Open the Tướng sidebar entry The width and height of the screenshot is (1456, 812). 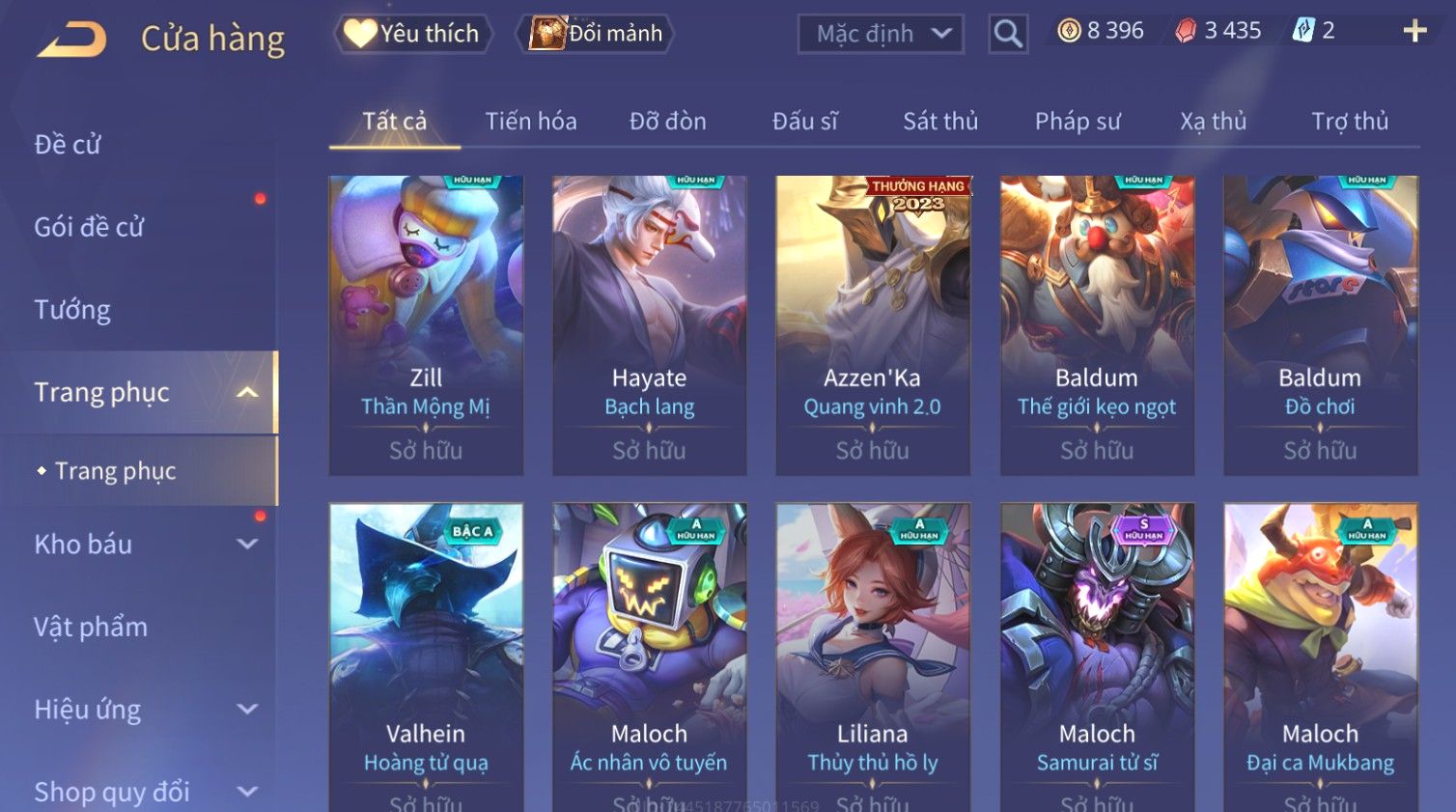72,310
